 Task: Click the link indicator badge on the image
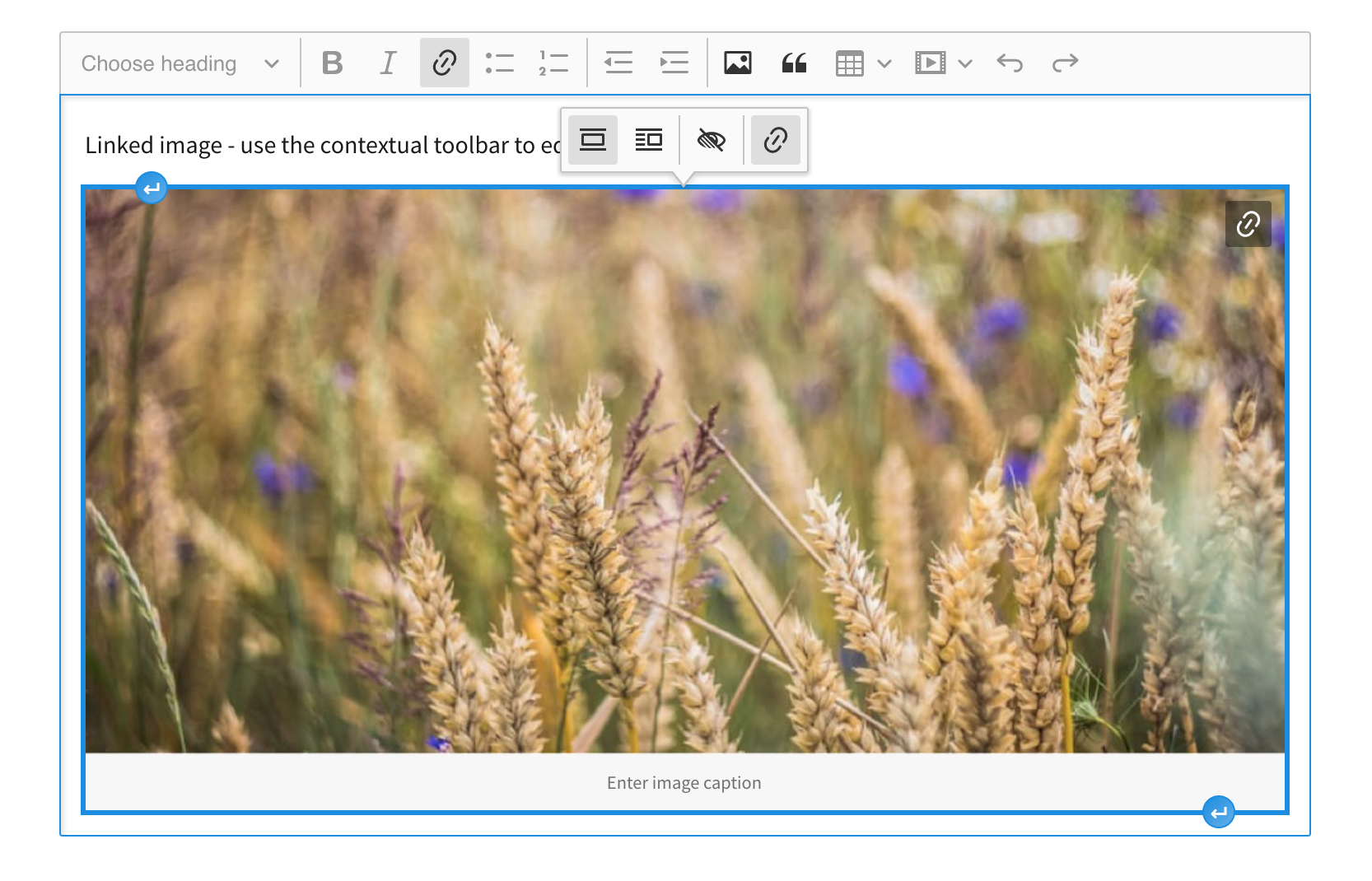(1248, 224)
